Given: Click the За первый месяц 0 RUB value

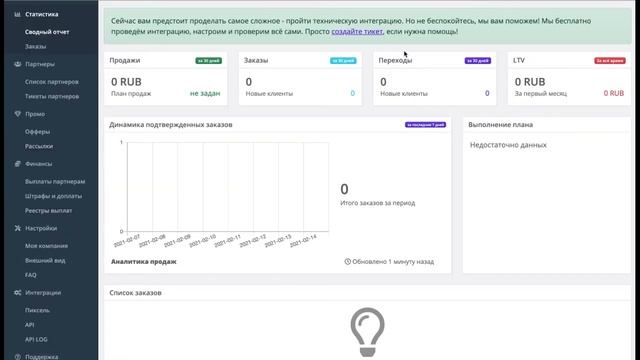Looking at the screenshot, I should click(614, 93).
